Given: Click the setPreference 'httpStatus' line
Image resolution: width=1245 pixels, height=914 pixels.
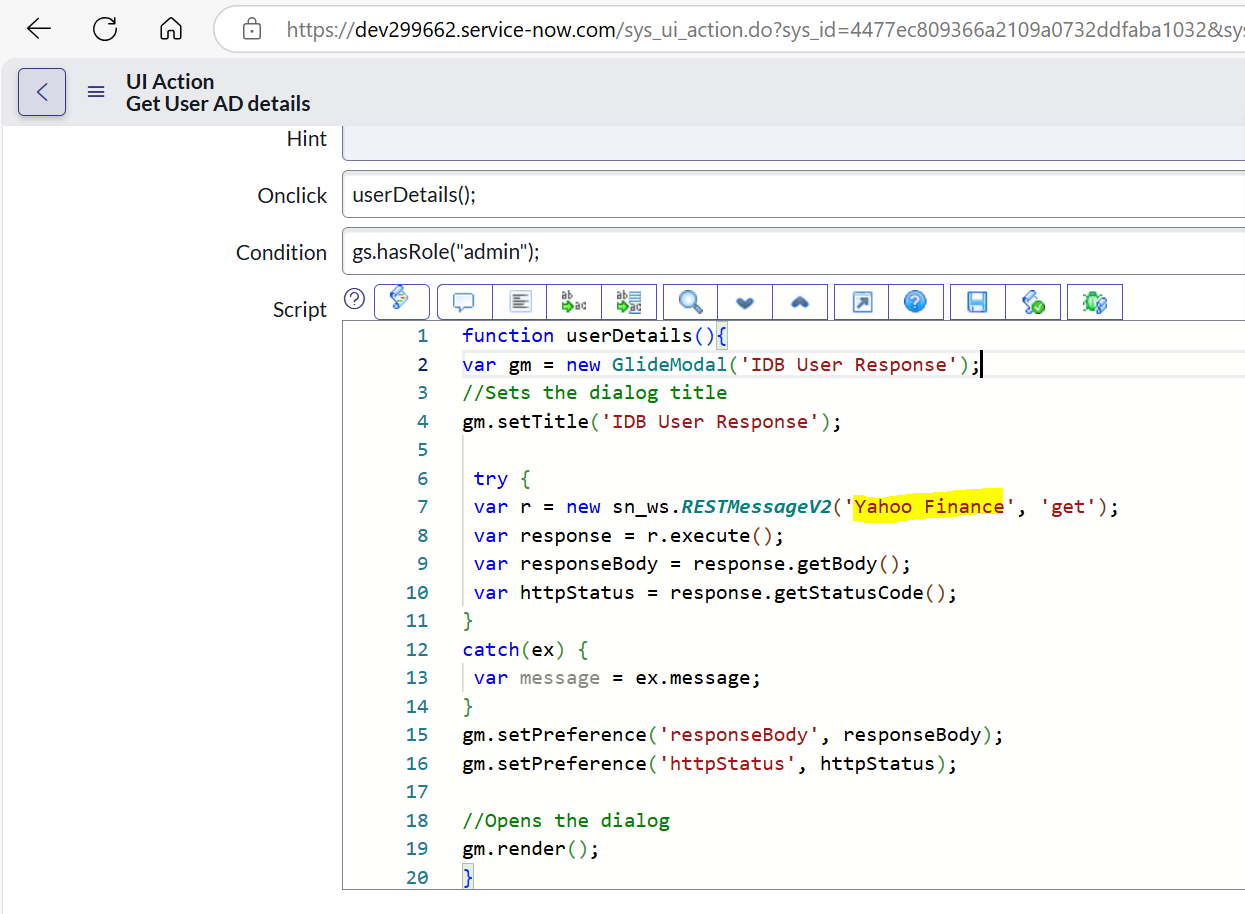Looking at the screenshot, I should click(x=710, y=764).
